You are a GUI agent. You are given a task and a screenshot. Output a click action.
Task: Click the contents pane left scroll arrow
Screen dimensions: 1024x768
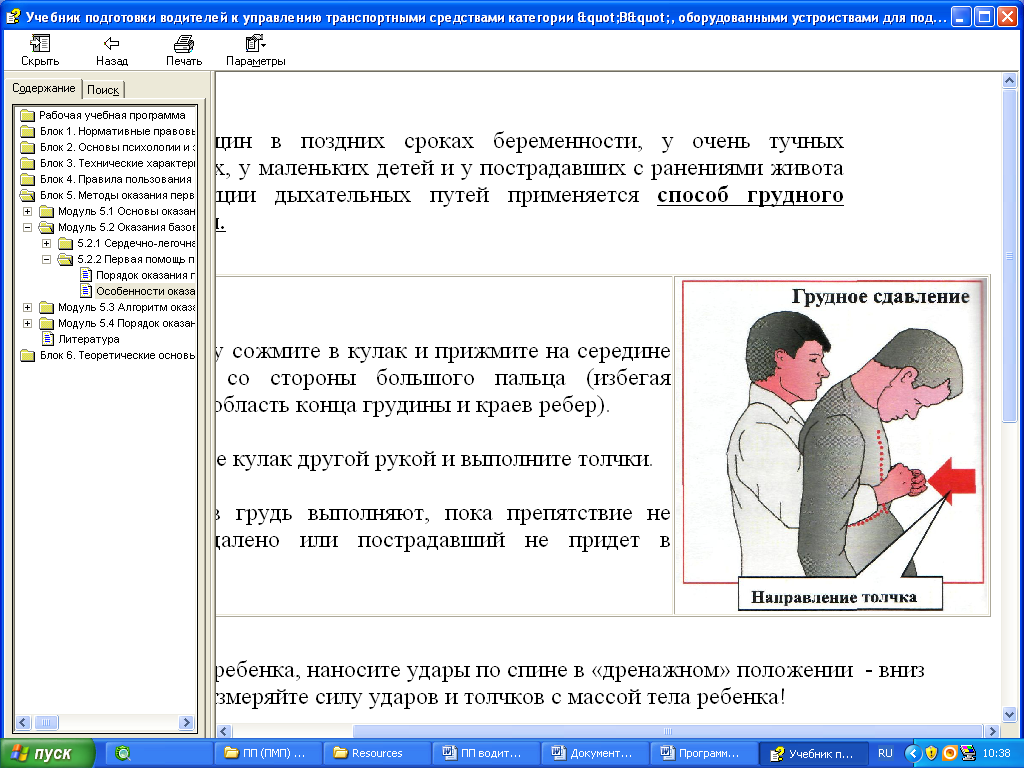[23, 722]
